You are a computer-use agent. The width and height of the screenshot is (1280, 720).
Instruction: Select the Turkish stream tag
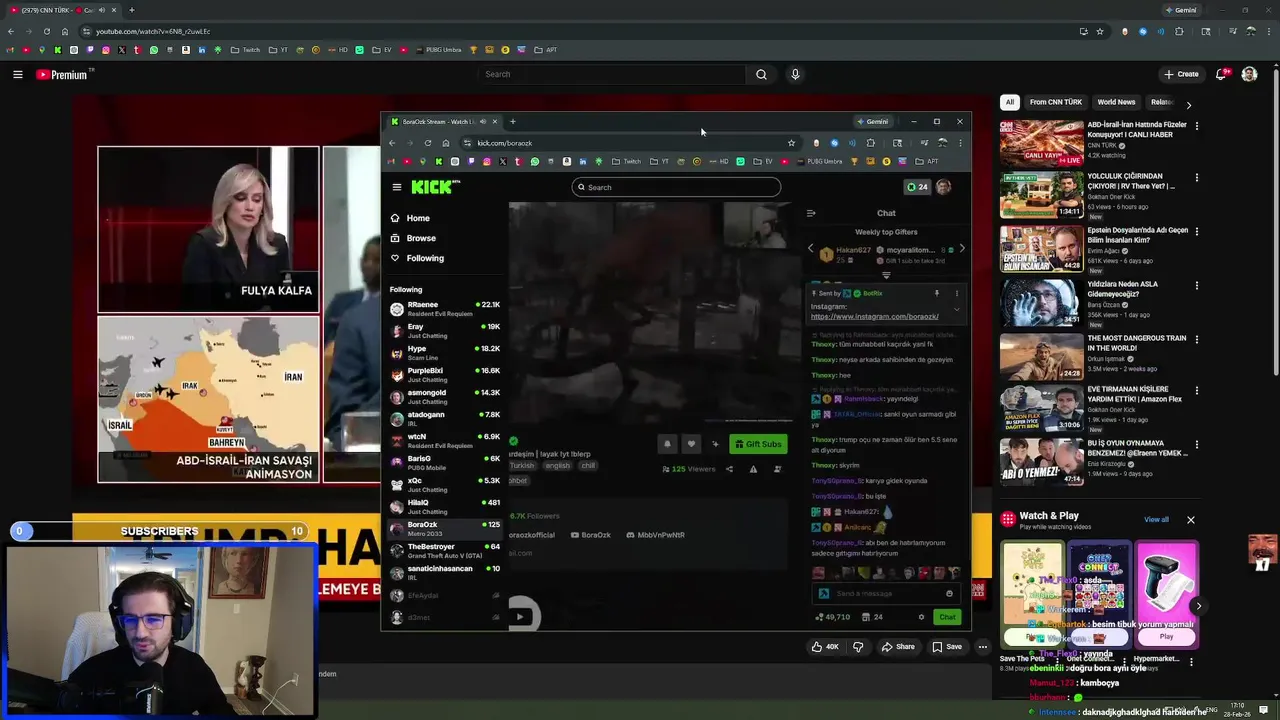coord(522,466)
